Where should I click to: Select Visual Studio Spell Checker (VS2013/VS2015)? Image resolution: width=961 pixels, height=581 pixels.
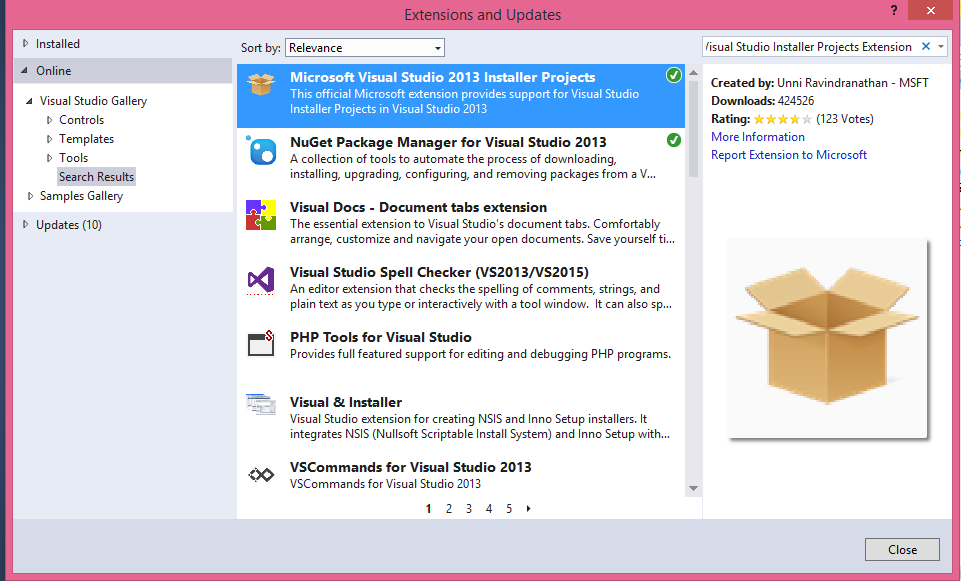[439, 272]
